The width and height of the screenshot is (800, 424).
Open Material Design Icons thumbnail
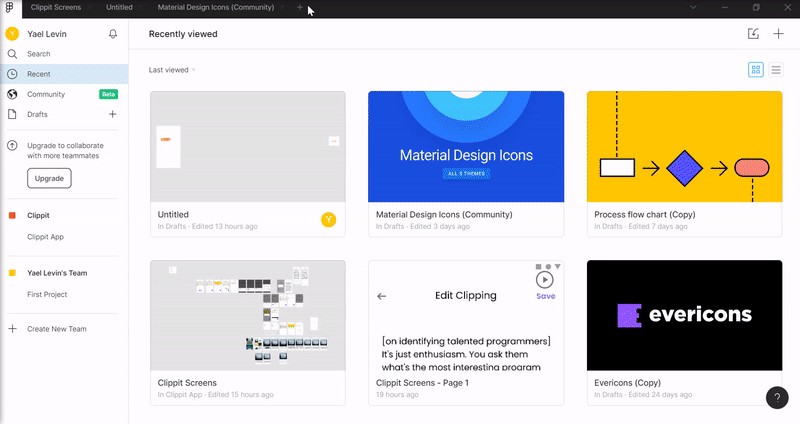(466, 146)
